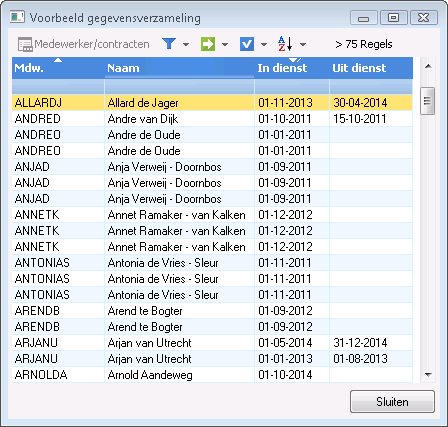448x427 pixels.
Task: Click the filter field under Naam column
Action: [x=179, y=87]
